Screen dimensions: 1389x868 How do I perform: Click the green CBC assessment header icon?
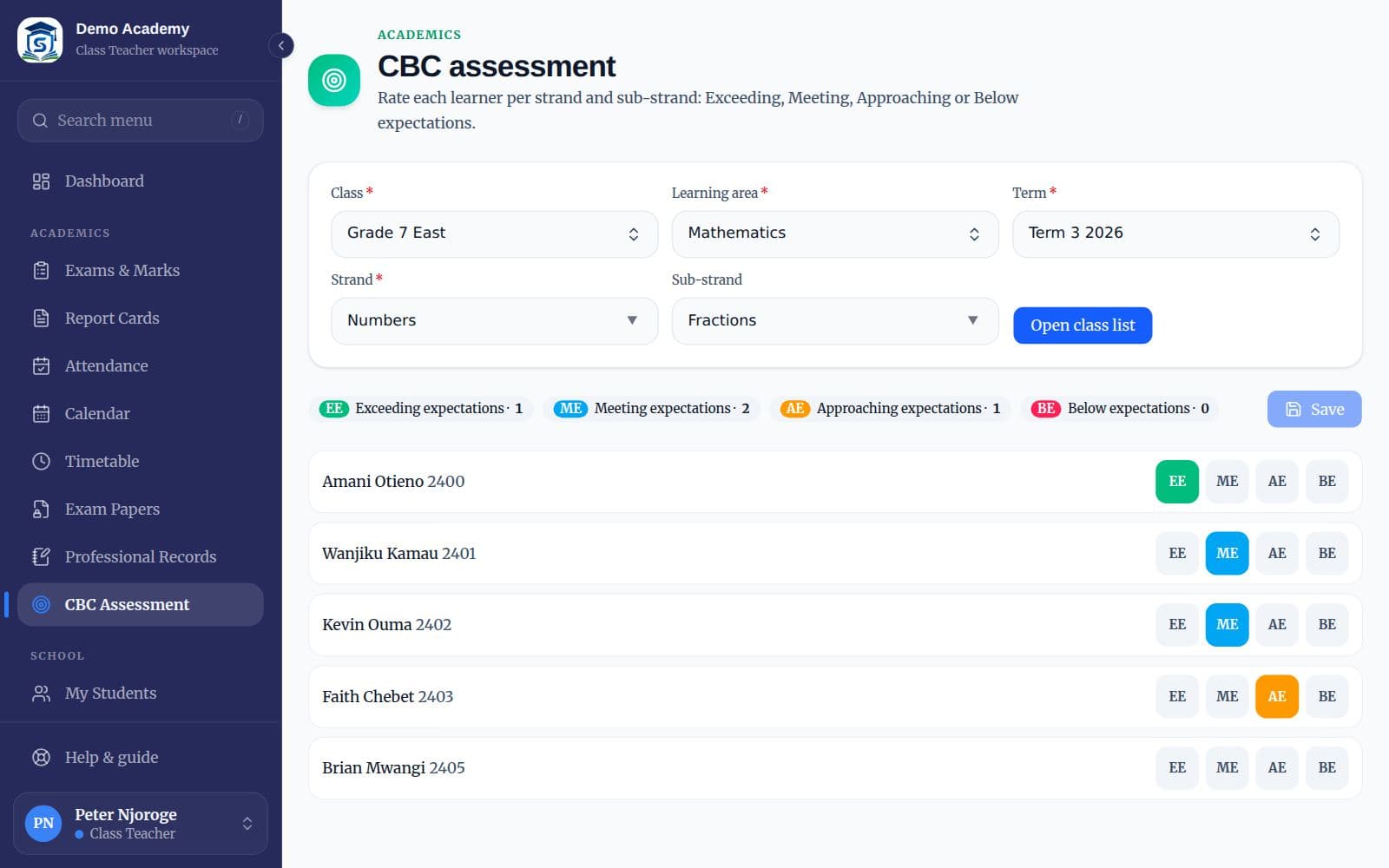click(x=334, y=81)
